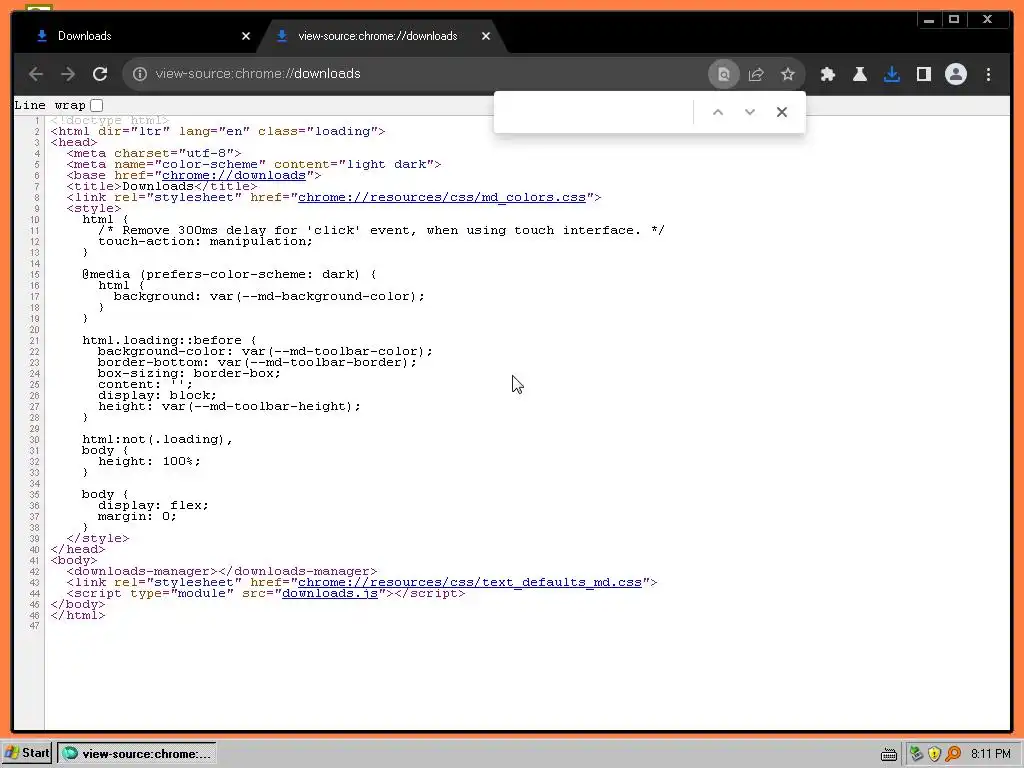Screen dimensions: 1024x768
Task: Click the address bar URL
Action: pyautogui.click(x=258, y=74)
